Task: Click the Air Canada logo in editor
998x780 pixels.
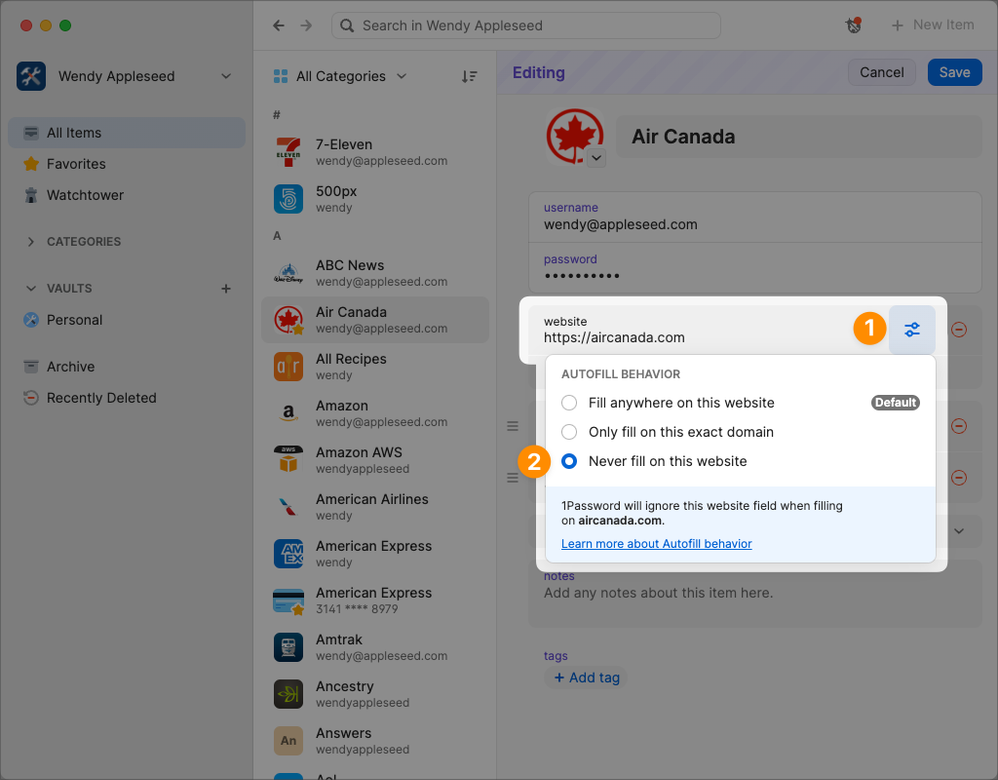Action: click(x=575, y=136)
